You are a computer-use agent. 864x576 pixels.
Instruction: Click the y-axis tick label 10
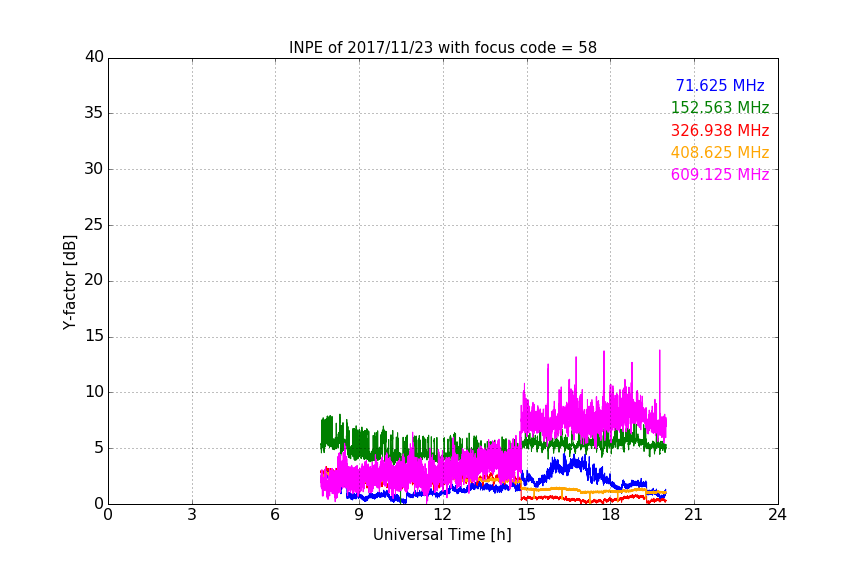(x=94, y=392)
